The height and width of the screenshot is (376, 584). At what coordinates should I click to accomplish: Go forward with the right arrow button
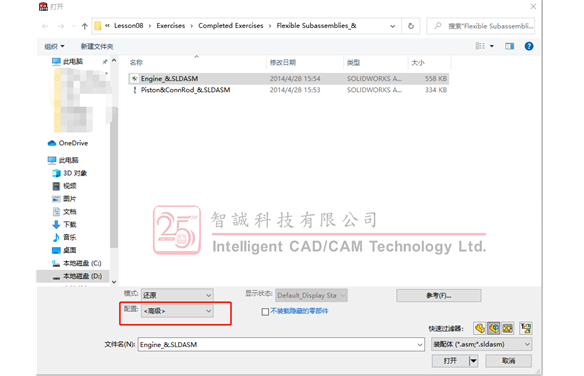(x=61, y=26)
